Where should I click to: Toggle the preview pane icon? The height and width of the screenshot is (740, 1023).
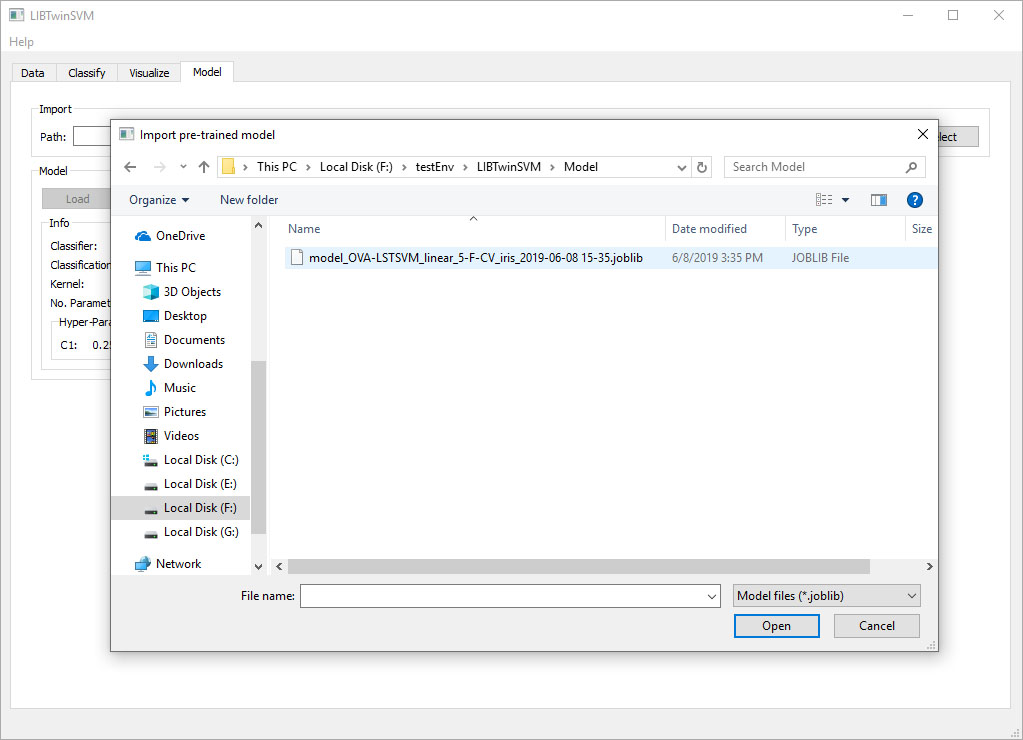pos(878,200)
